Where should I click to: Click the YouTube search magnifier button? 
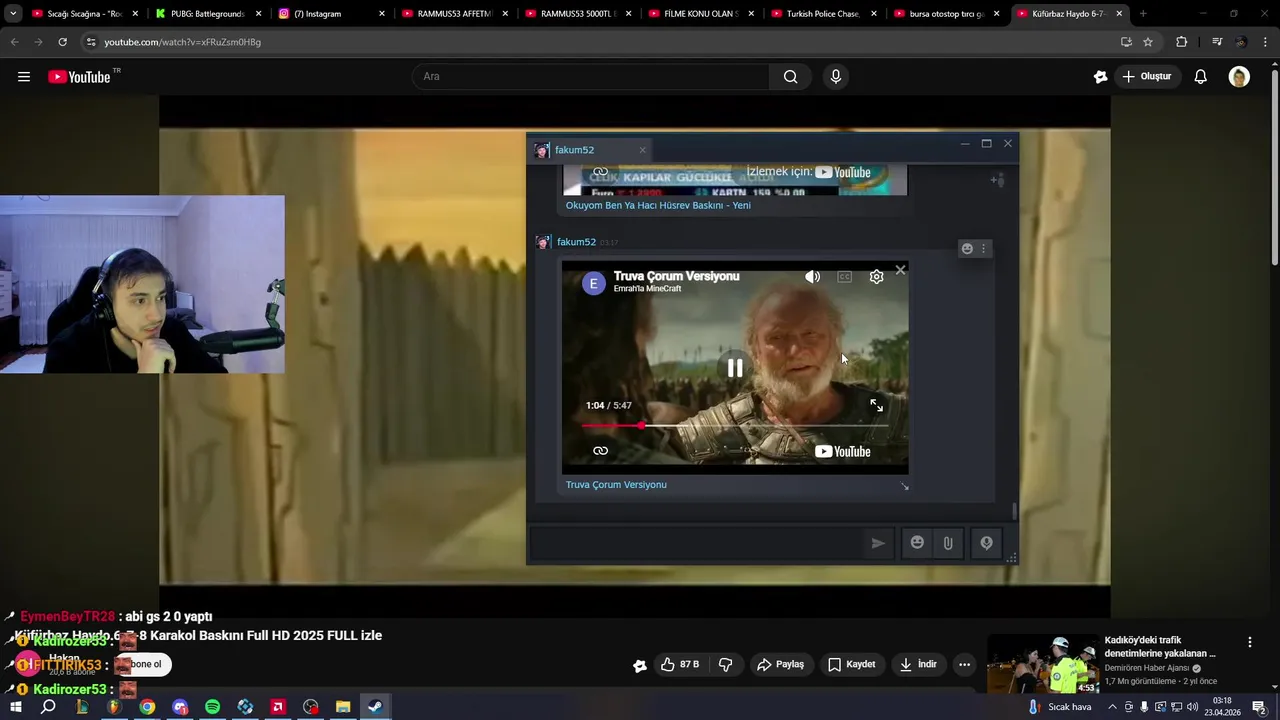(x=790, y=77)
